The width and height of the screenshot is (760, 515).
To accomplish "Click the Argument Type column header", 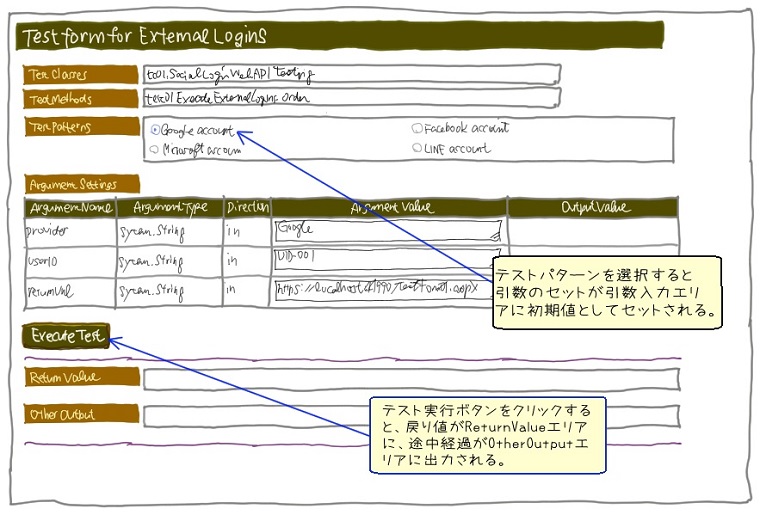I will click(170, 208).
